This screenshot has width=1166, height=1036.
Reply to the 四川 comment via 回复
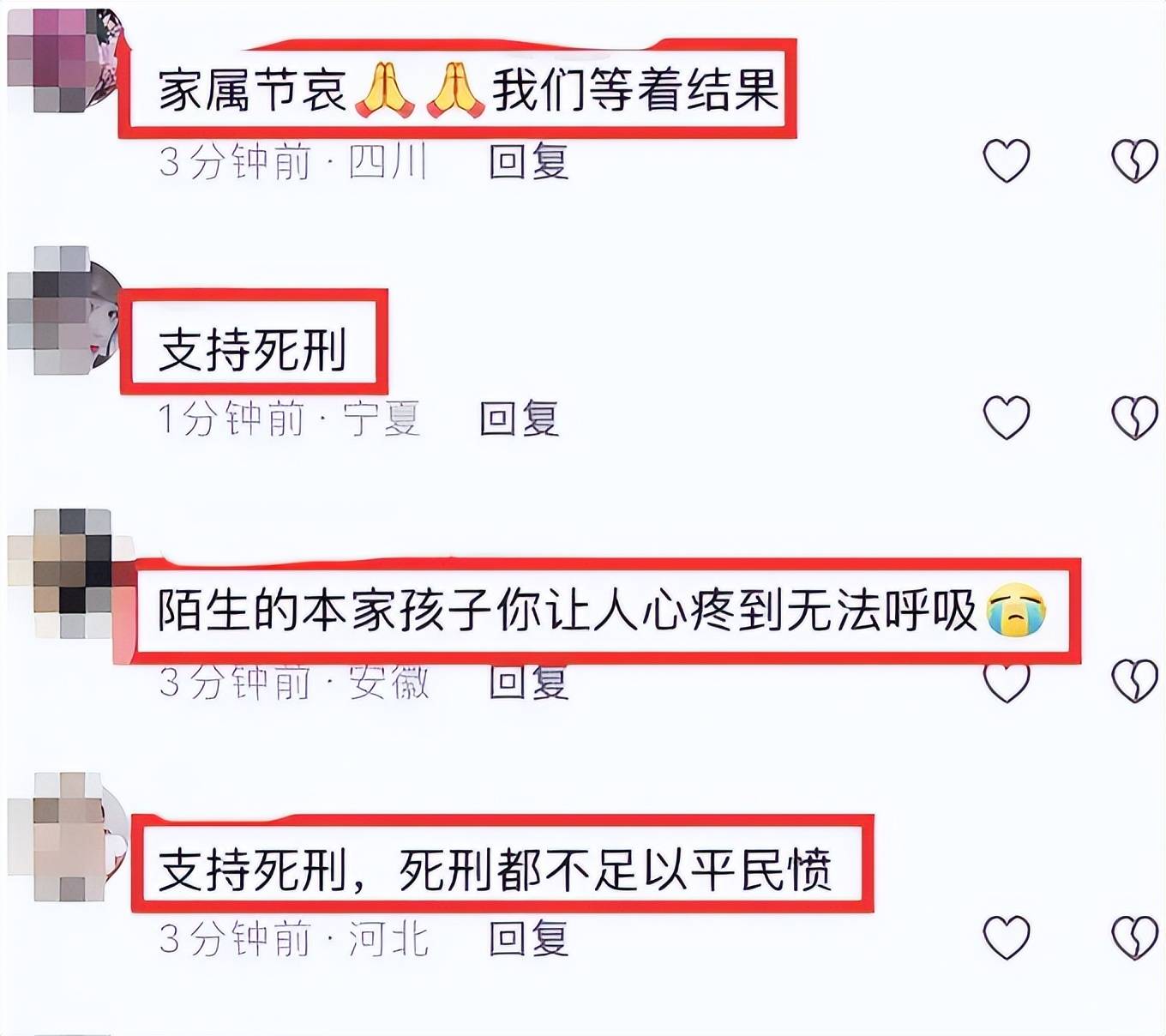[529, 161]
